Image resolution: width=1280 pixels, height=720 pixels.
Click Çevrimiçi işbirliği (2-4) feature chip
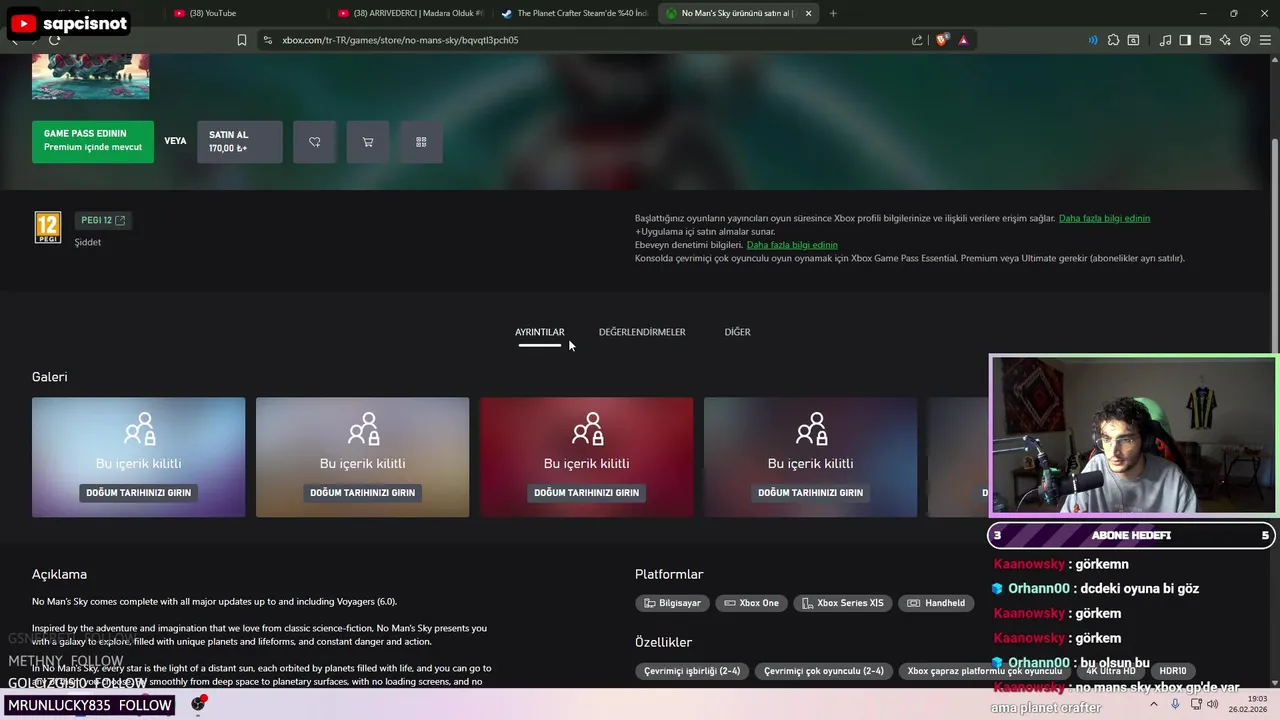(x=692, y=671)
